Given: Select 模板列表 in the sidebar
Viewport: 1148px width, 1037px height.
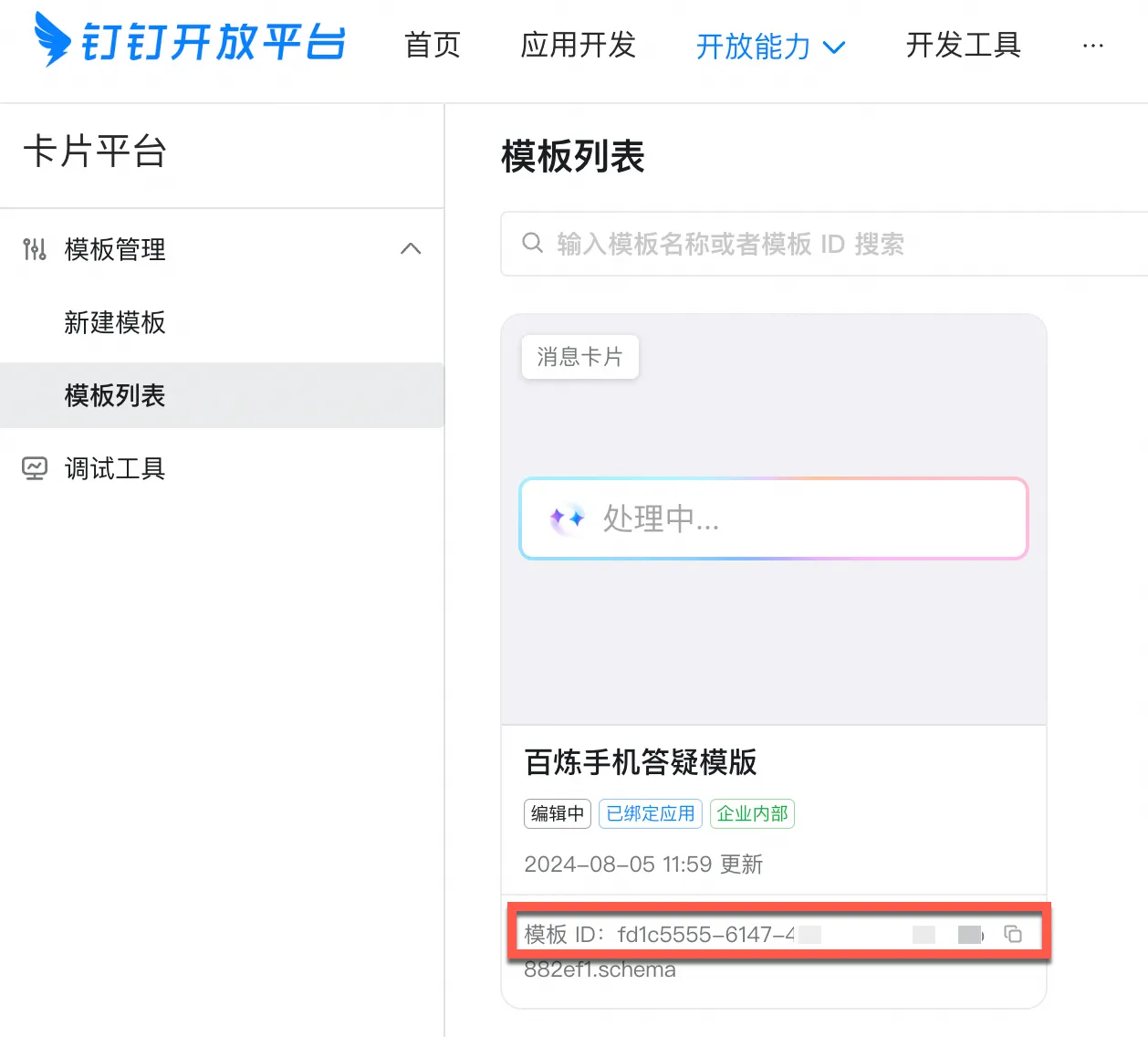Looking at the screenshot, I should click(115, 395).
